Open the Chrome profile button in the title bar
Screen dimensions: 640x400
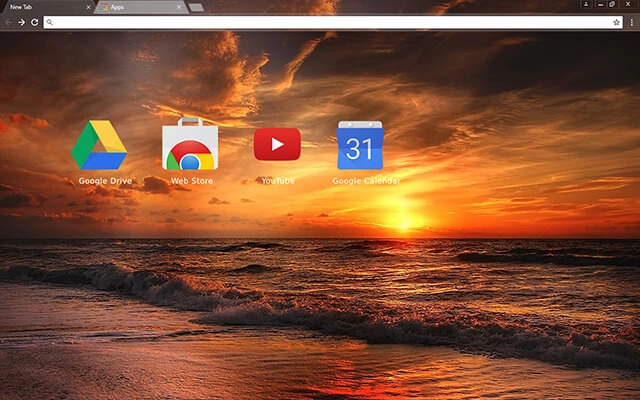(586, 4)
